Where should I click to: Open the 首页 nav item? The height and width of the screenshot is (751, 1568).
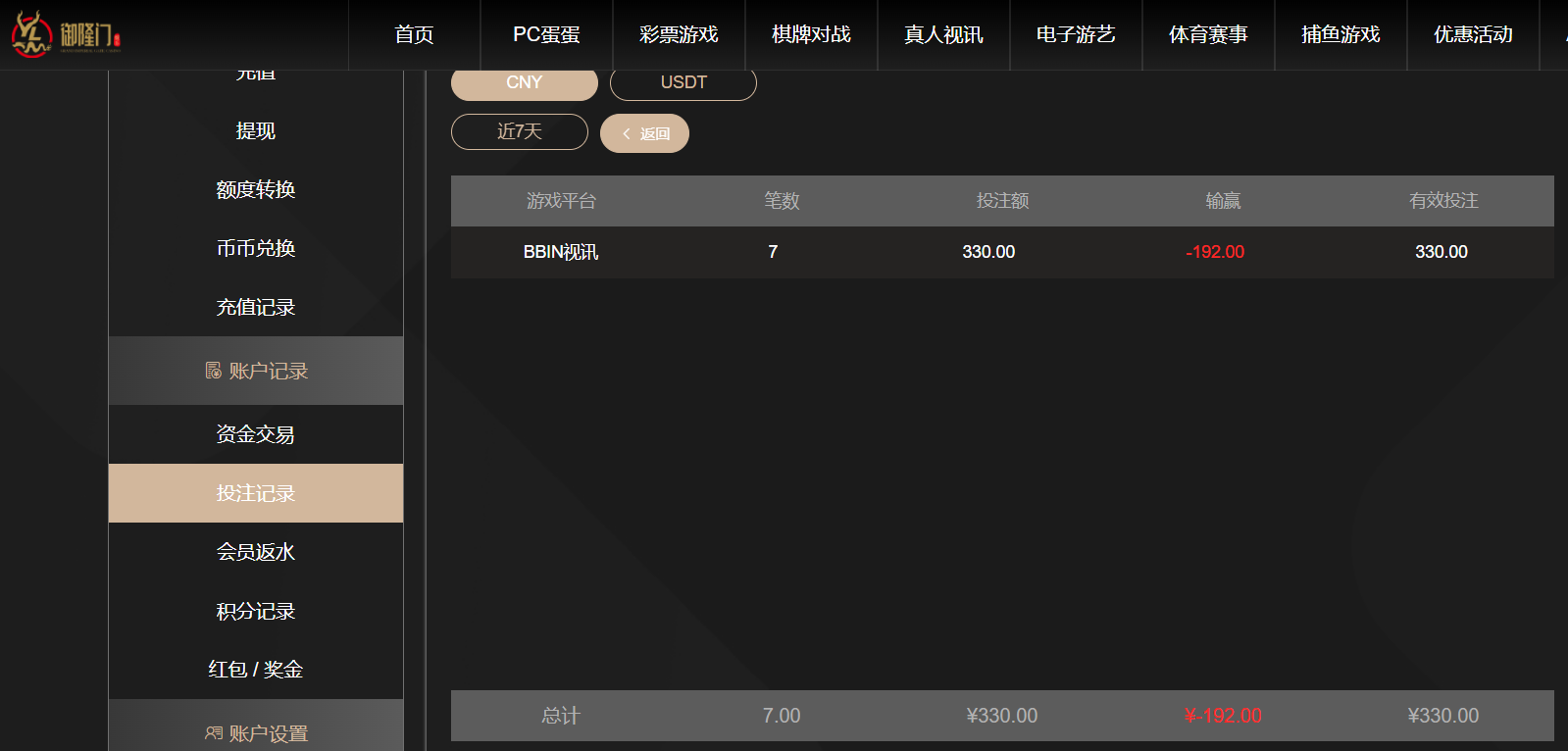tap(414, 34)
